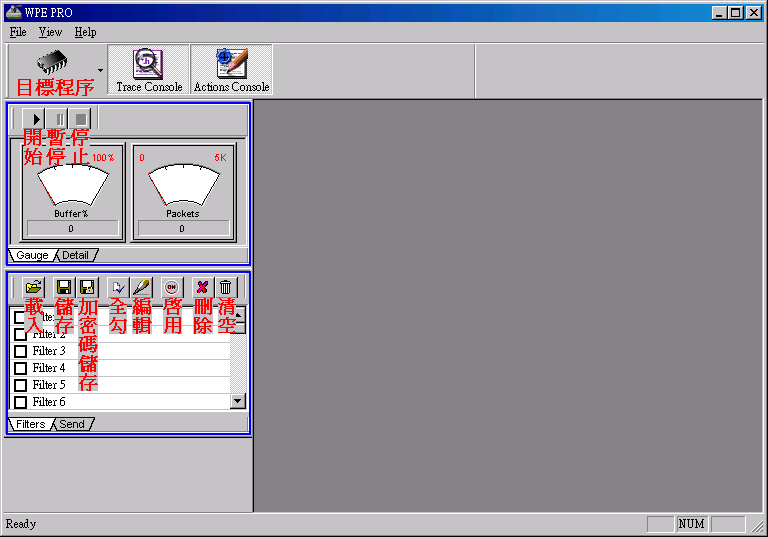Minimize the WPE PRO window

pyautogui.click(x=719, y=13)
